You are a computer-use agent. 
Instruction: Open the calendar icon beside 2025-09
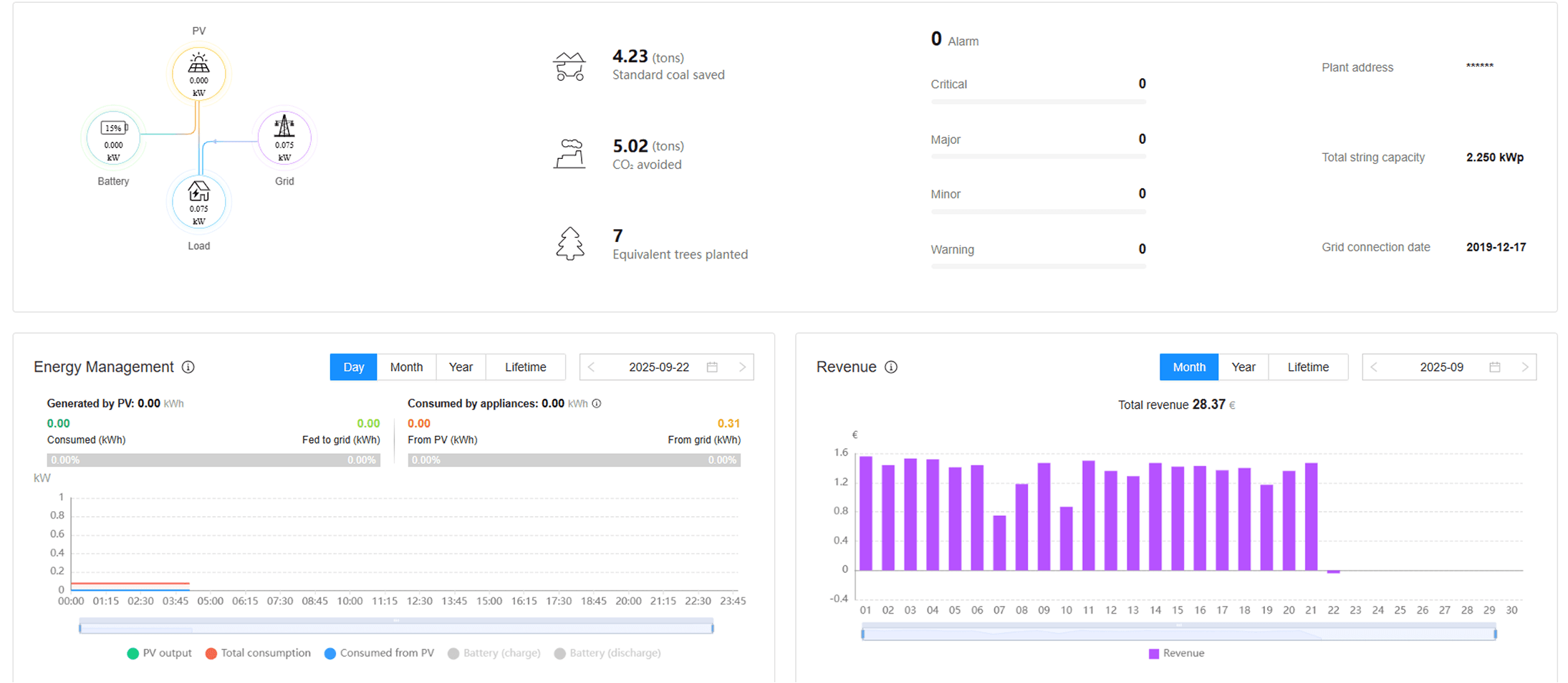click(1495, 367)
